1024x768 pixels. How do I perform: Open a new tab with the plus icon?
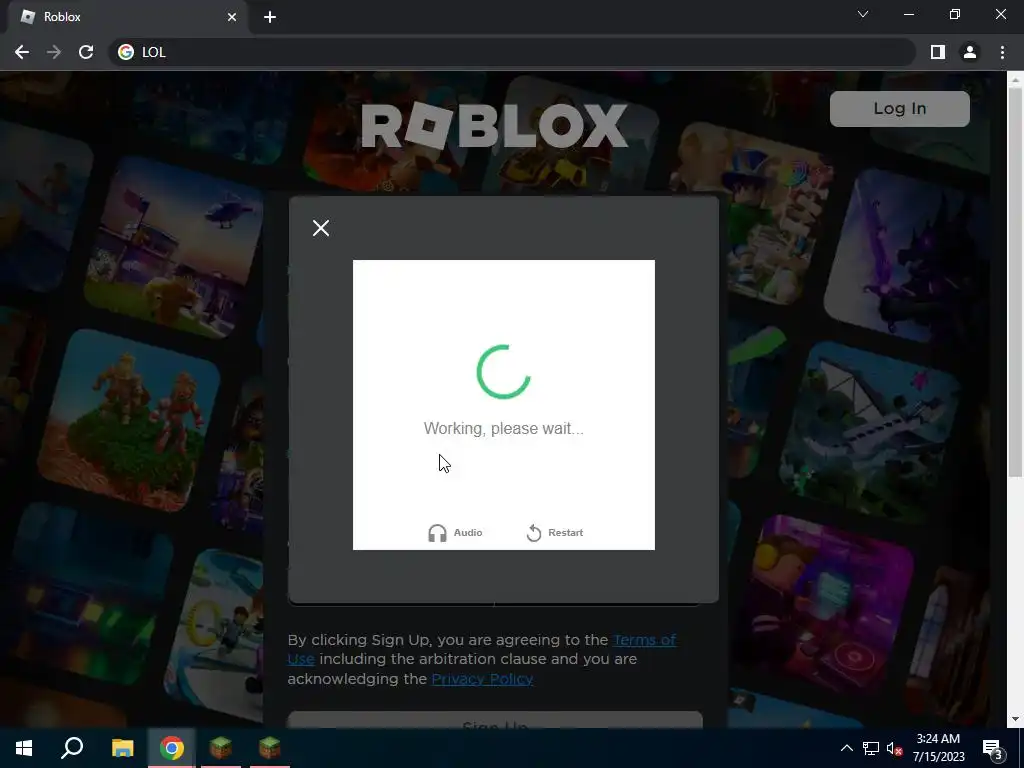coord(270,17)
